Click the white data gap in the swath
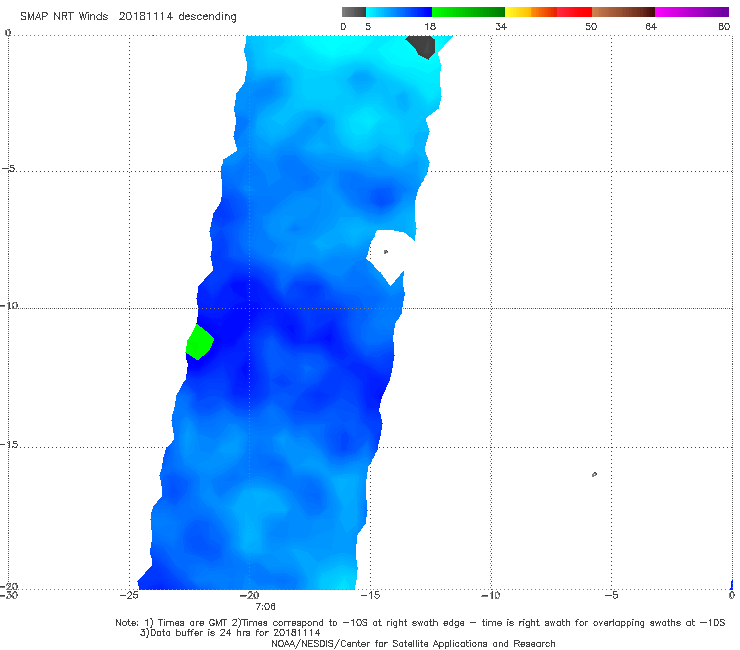The width and height of the screenshot is (740, 650). pos(391,255)
